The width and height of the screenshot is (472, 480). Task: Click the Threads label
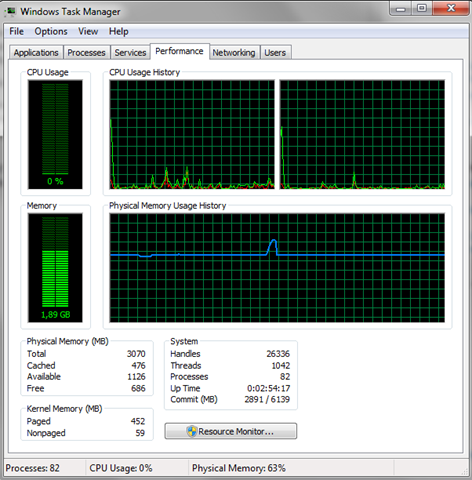point(186,365)
